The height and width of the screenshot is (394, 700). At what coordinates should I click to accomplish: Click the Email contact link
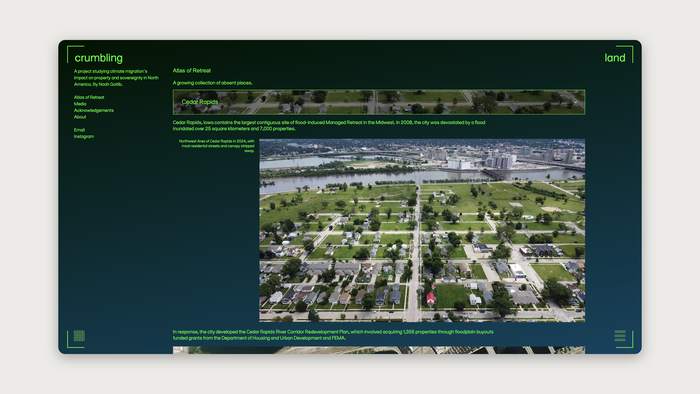pyautogui.click(x=79, y=130)
